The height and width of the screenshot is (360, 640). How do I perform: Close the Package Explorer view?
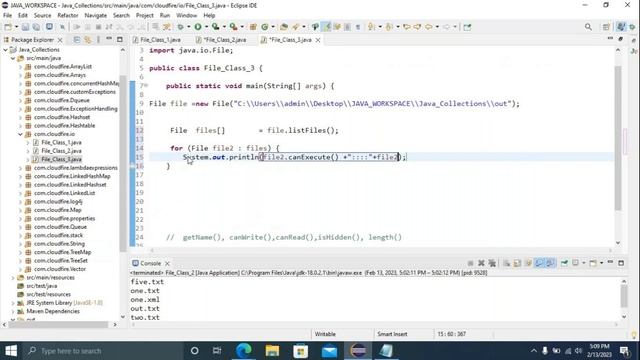point(60,40)
